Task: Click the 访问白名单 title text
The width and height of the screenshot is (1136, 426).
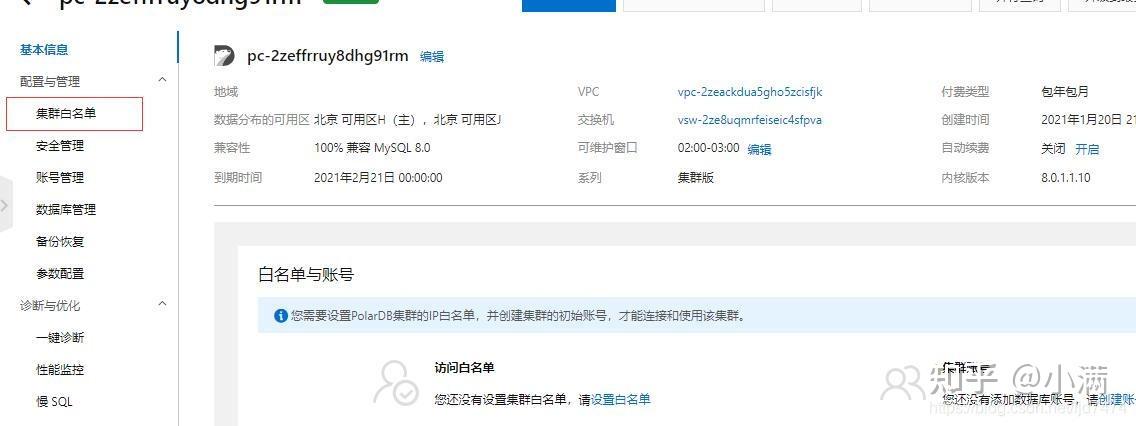Action: (x=464, y=368)
